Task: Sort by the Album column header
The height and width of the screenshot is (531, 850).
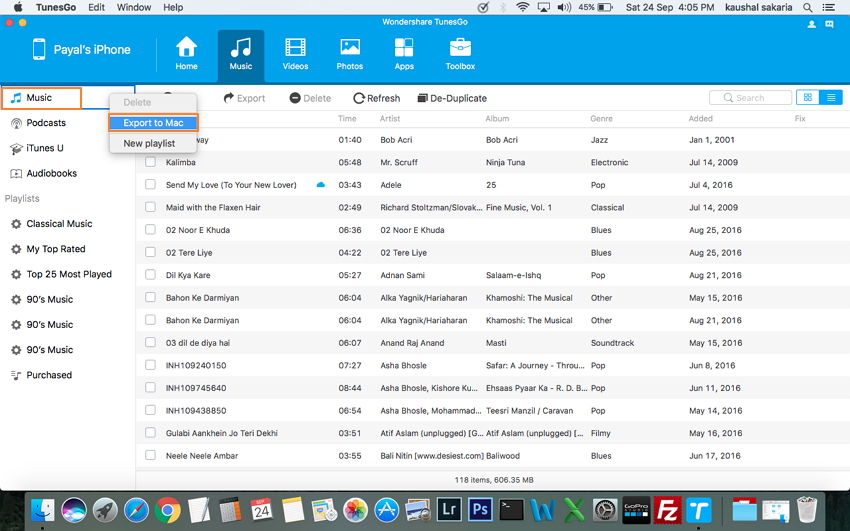Action: pyautogui.click(x=497, y=119)
